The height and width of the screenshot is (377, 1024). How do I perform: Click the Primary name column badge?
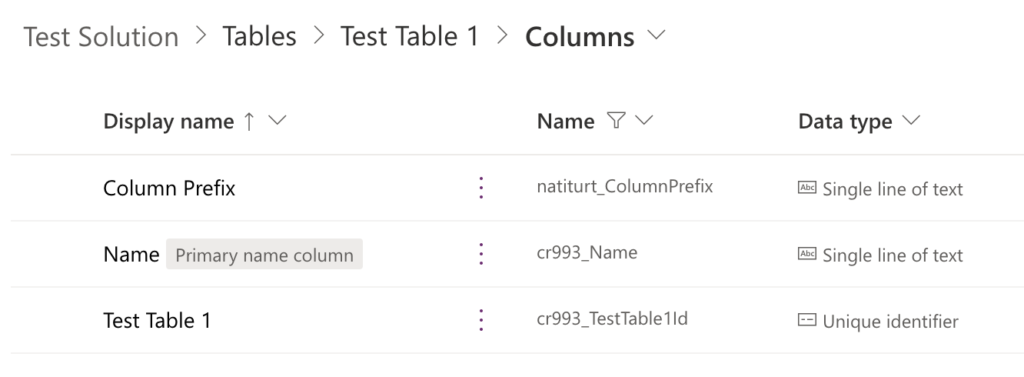pos(264,255)
